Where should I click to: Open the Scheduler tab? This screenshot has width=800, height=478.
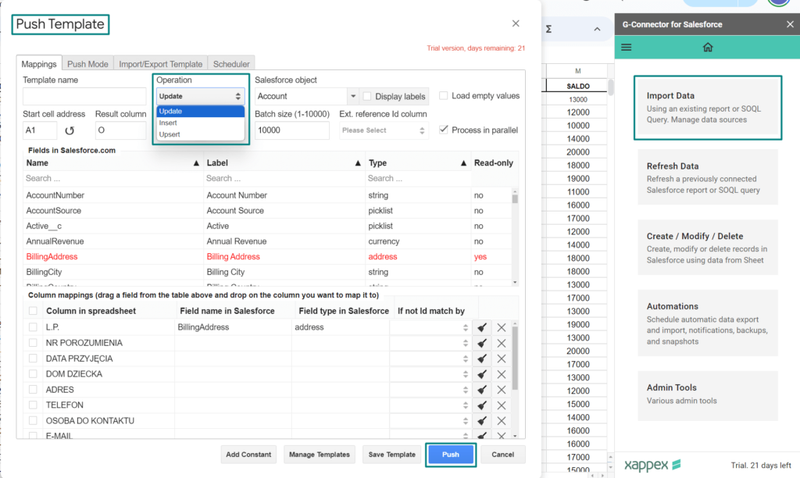[x=231, y=64]
